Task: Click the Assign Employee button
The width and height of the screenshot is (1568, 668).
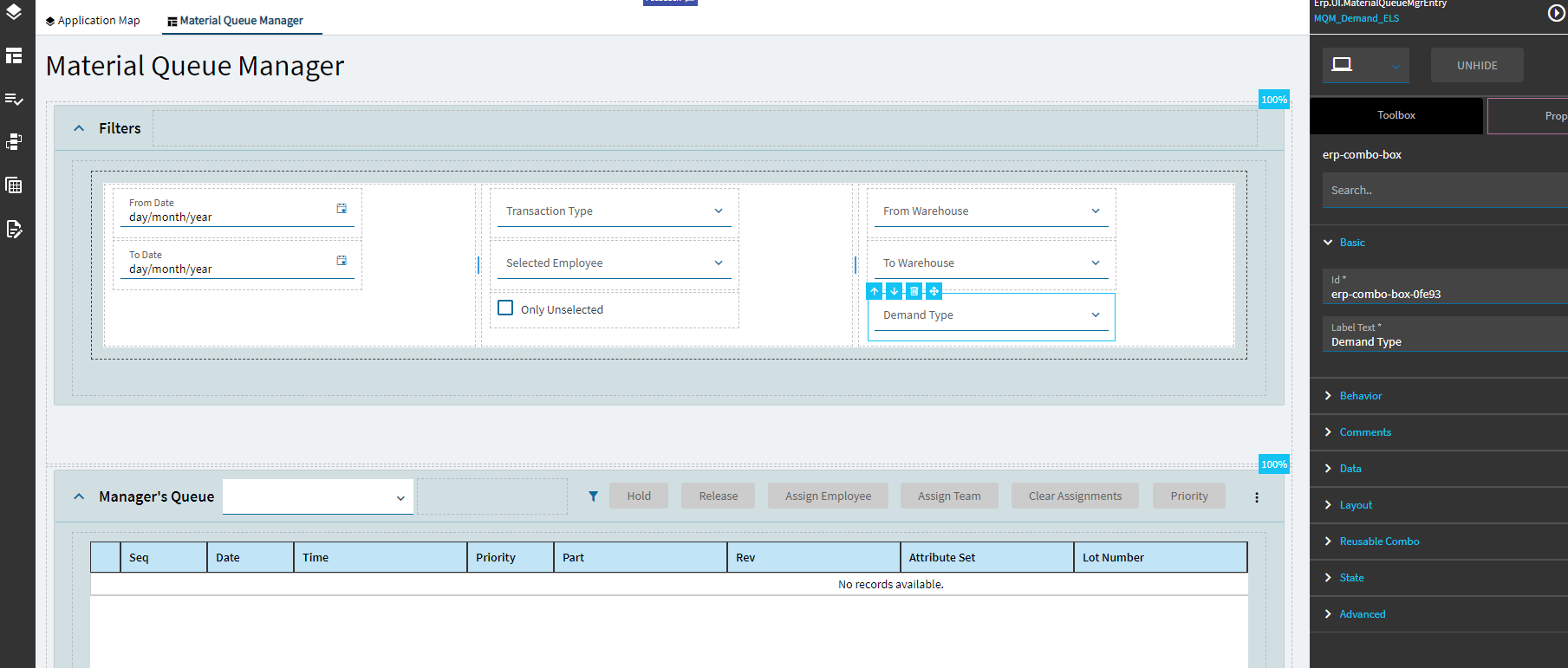Action: (828, 496)
